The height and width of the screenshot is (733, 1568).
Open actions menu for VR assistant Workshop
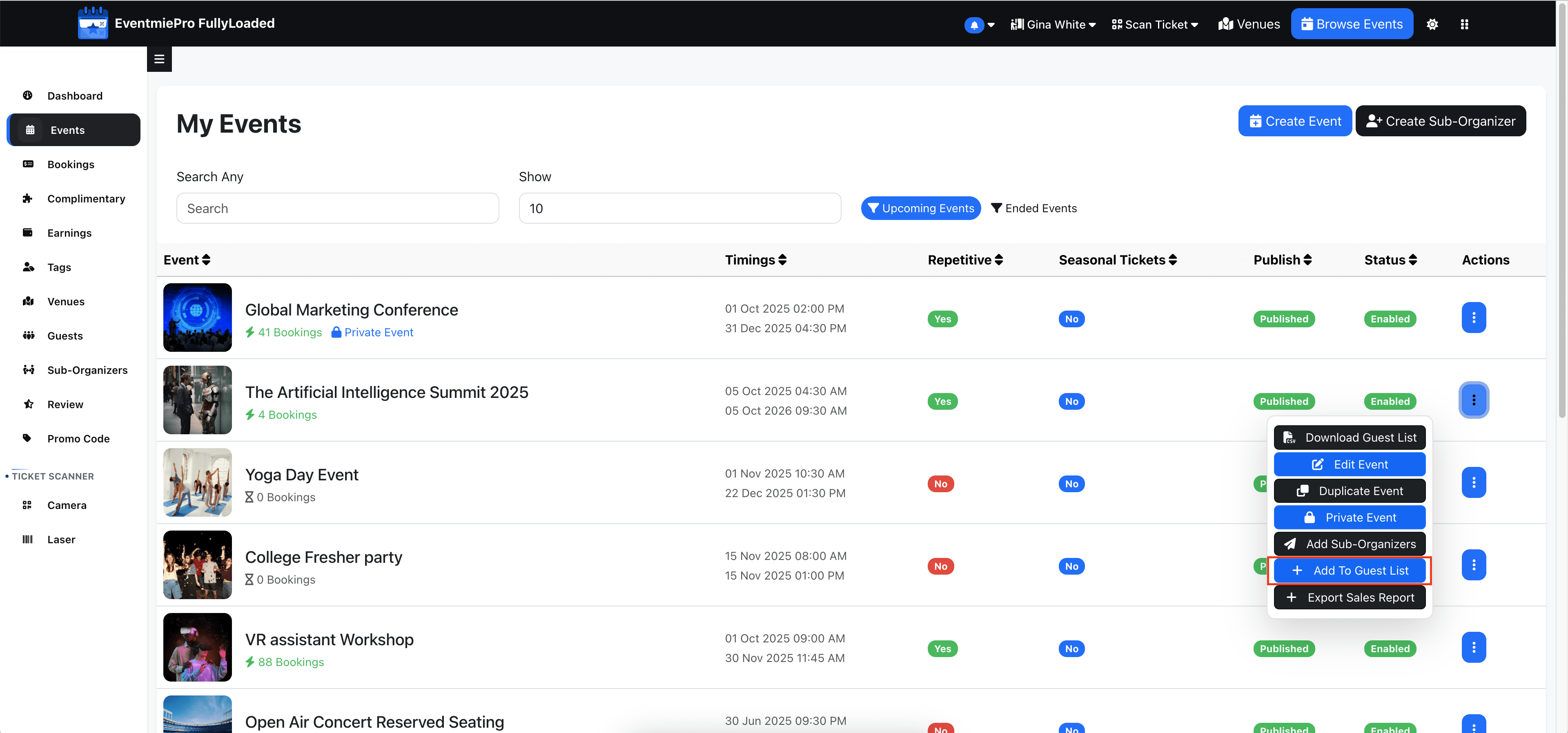point(1473,647)
